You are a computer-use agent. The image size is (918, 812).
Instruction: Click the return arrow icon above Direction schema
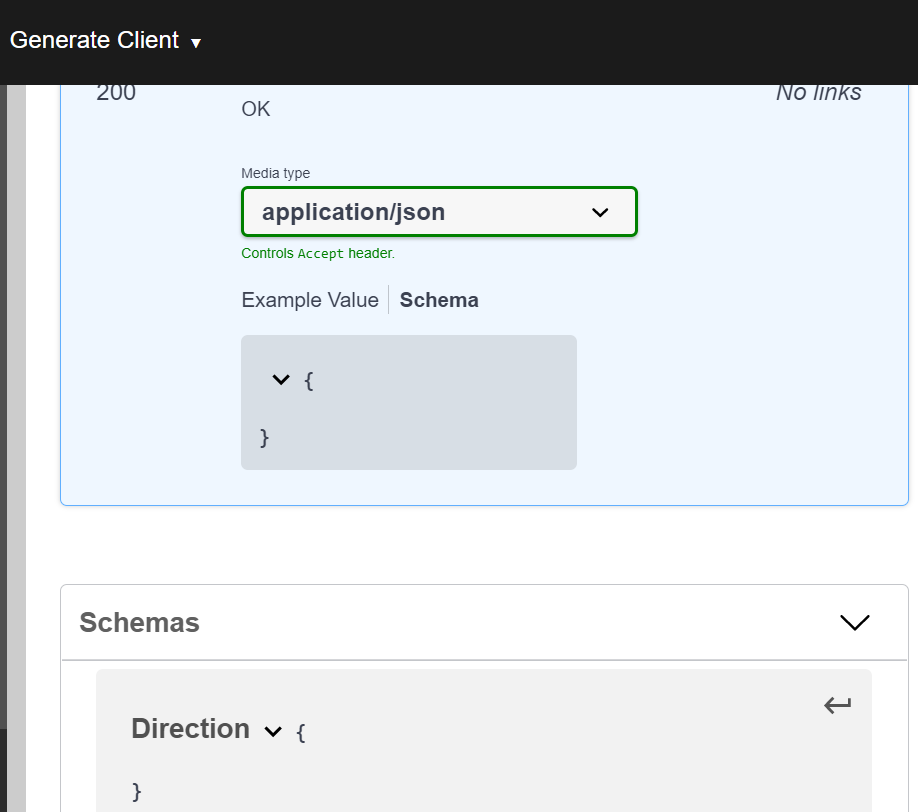point(836,704)
